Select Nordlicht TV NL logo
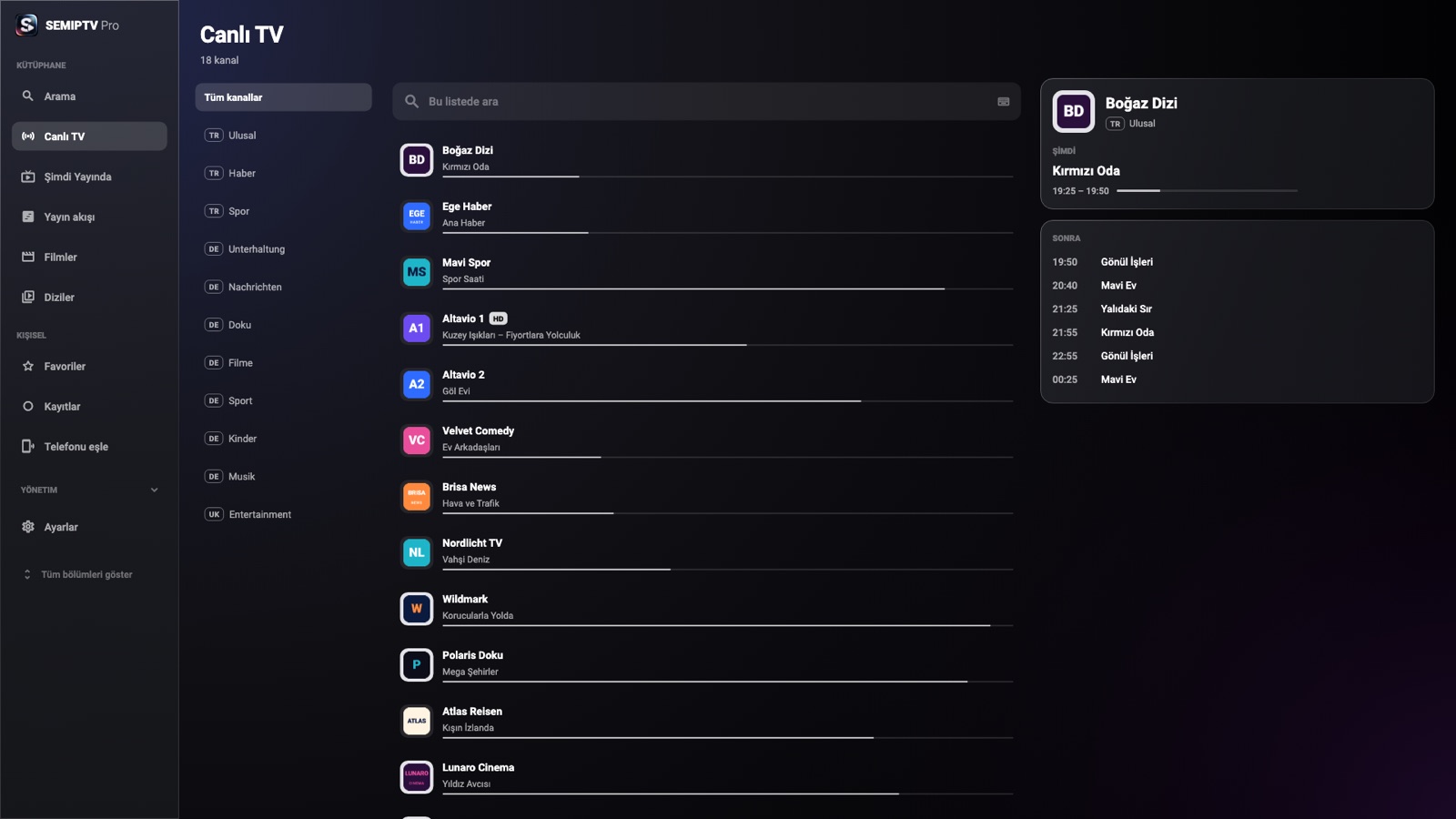The height and width of the screenshot is (819, 1456). coord(417,552)
